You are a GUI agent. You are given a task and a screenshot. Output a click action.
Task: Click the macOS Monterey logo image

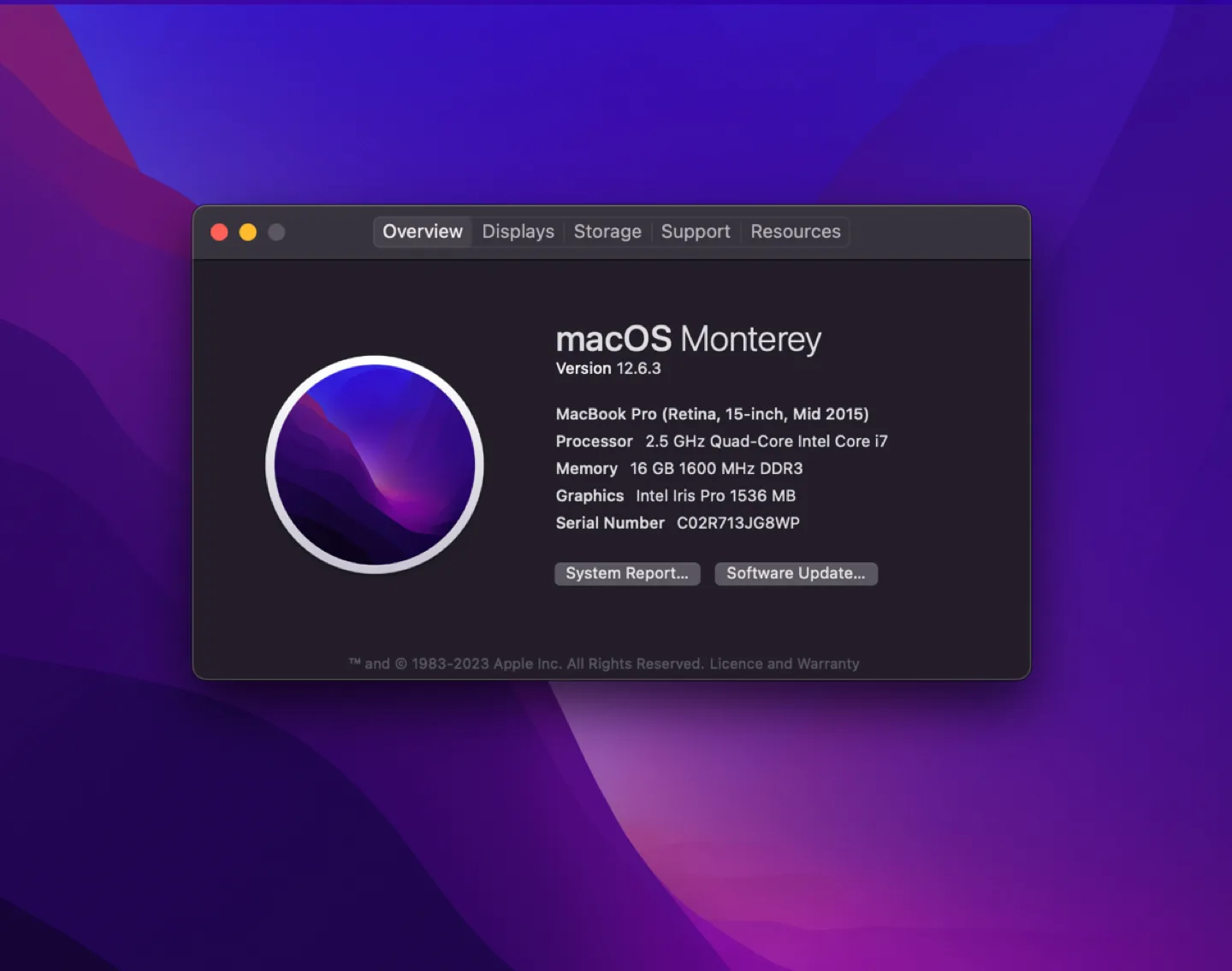(375, 464)
